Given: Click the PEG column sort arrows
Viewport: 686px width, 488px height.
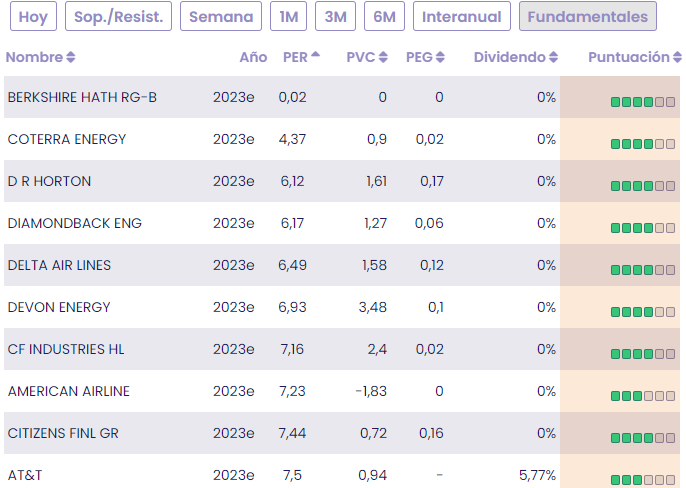Looking at the screenshot, I should [441, 58].
